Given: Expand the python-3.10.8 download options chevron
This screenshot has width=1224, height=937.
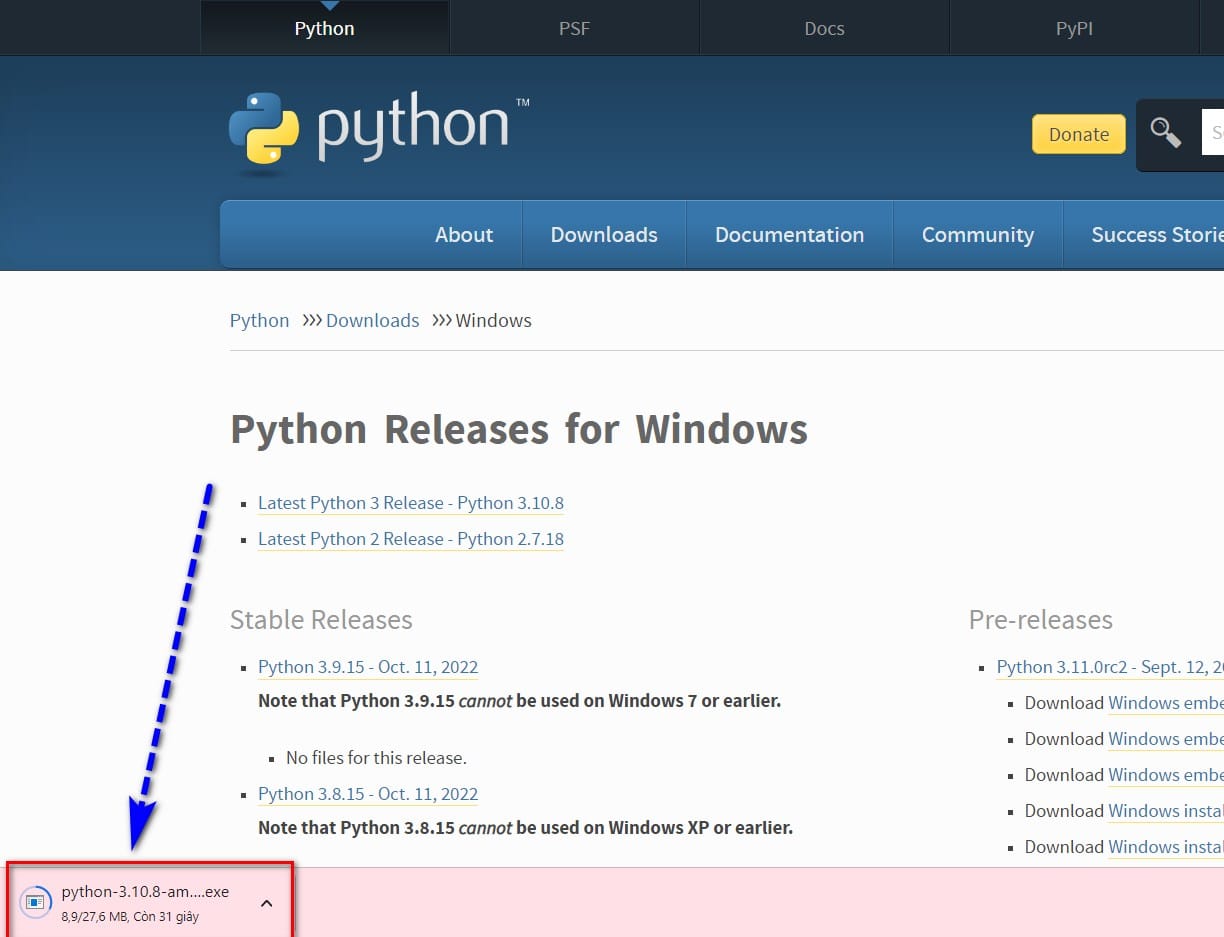Looking at the screenshot, I should click(x=266, y=903).
